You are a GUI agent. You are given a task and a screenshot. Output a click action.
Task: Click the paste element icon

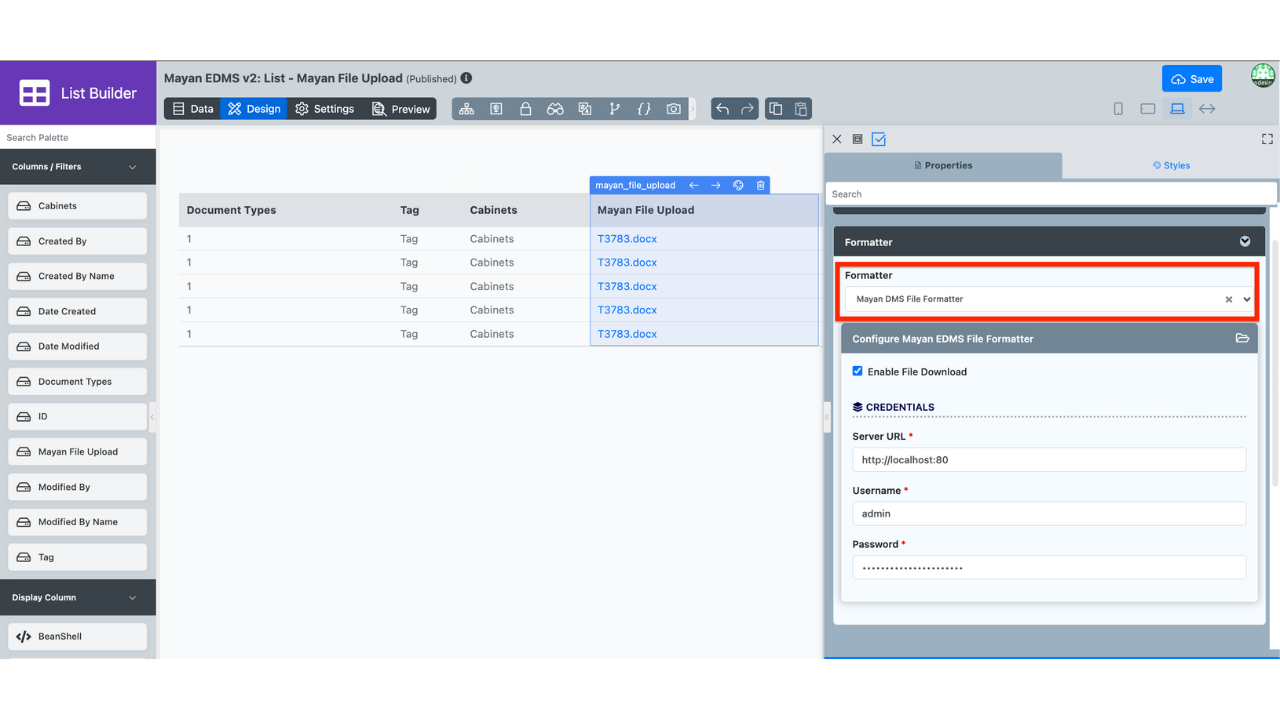800,109
